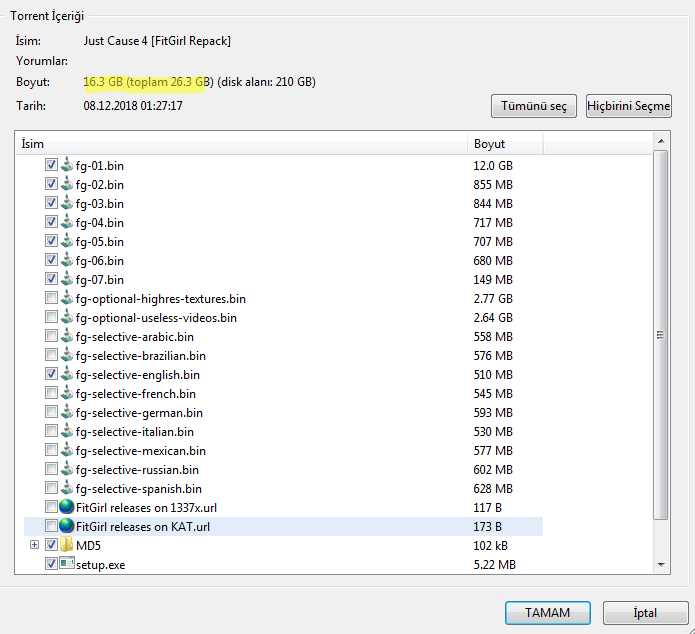Click the setup.exe application icon
Image resolution: width=695 pixels, height=634 pixels.
click(x=67, y=564)
